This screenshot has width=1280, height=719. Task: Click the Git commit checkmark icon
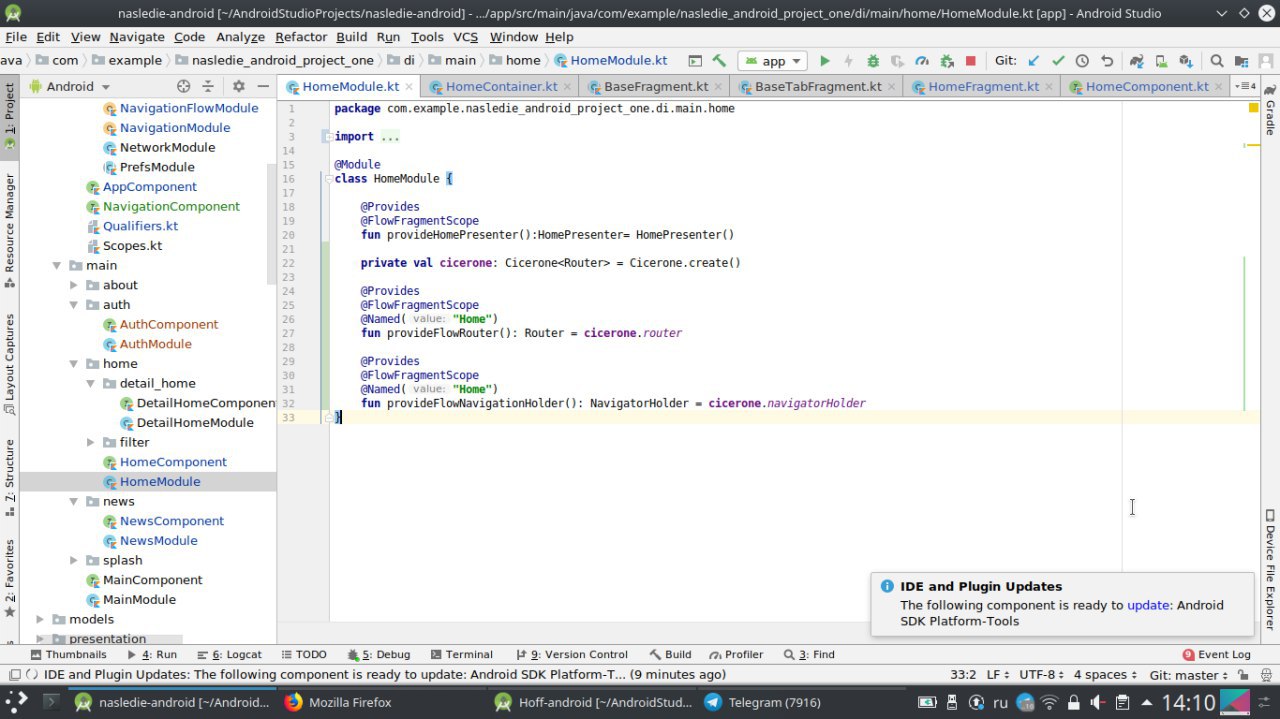(1058, 61)
